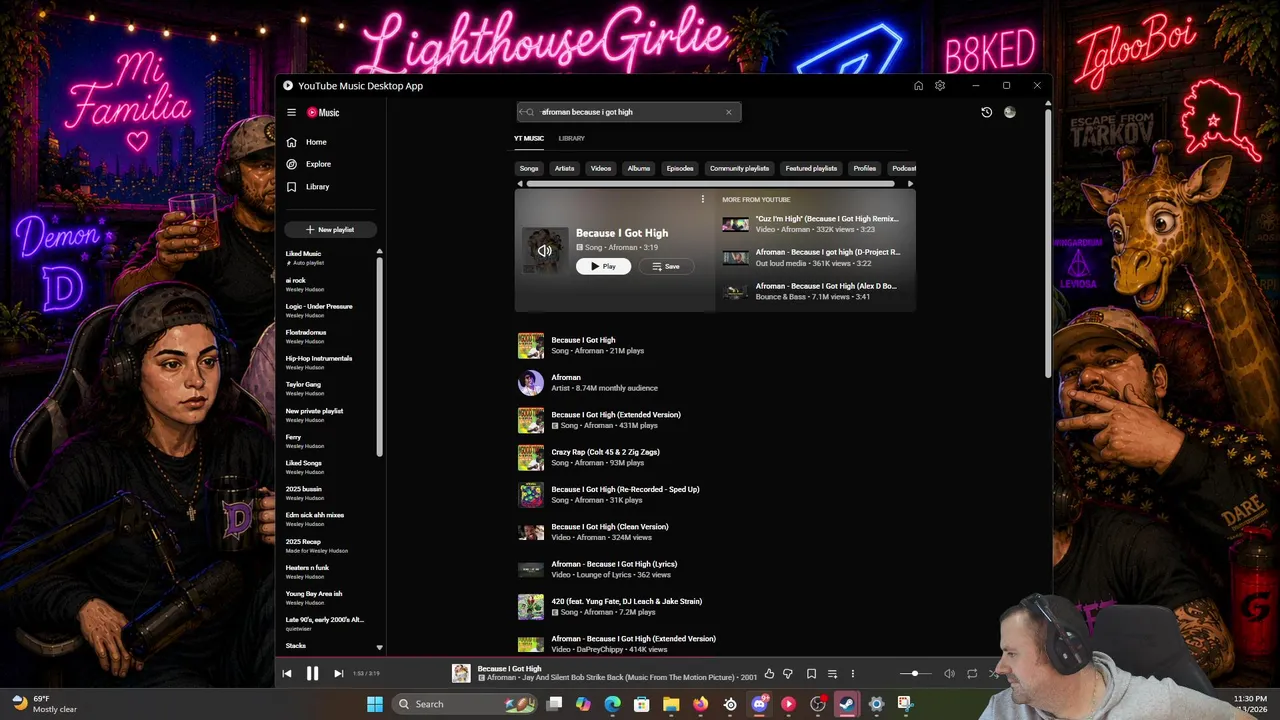Open Windows Start menu

point(375,704)
